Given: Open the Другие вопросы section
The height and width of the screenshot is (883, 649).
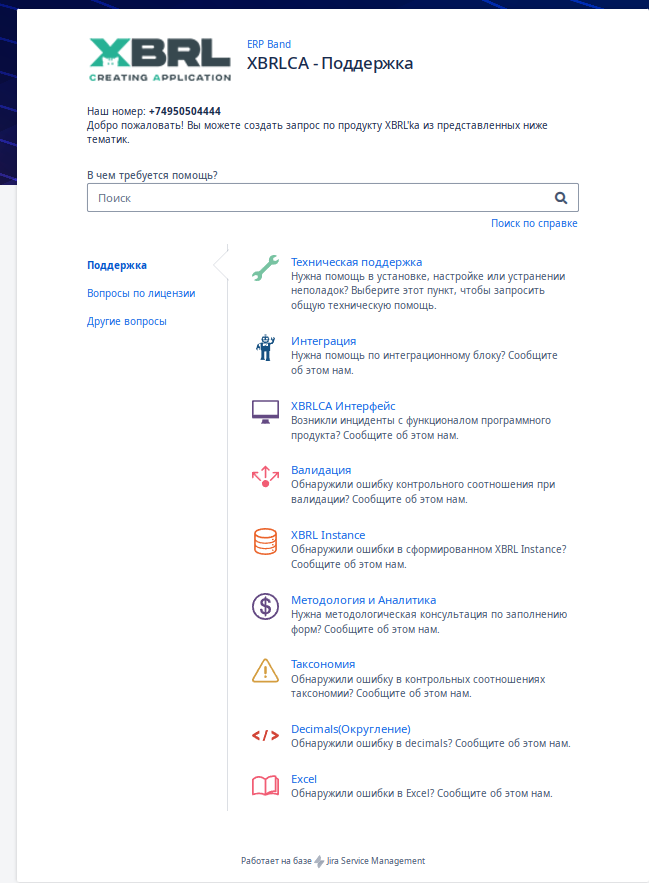Looking at the screenshot, I should coord(127,322).
